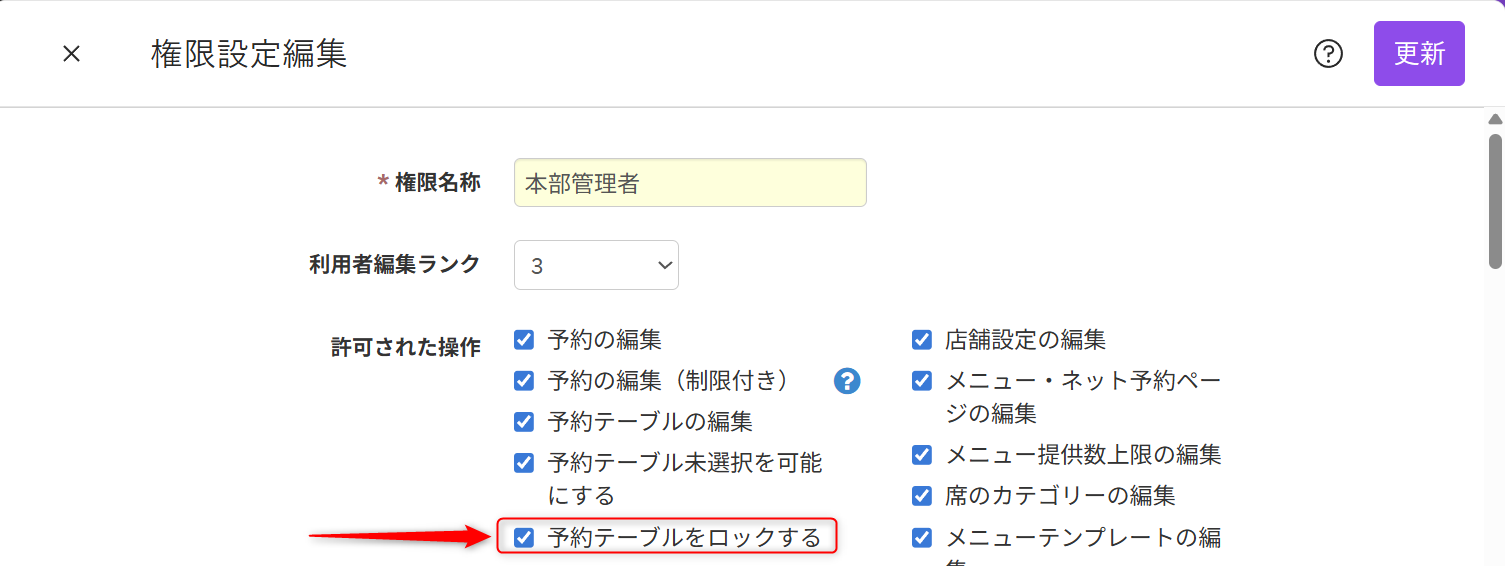
Task: Click the blue help icon beside 予約の編集（制限付き）
Action: (847, 381)
